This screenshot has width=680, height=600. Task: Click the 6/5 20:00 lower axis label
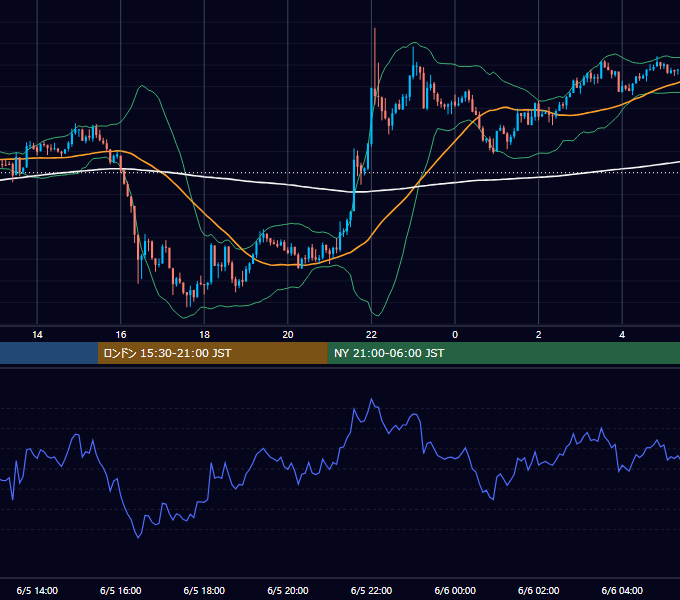coord(288,590)
